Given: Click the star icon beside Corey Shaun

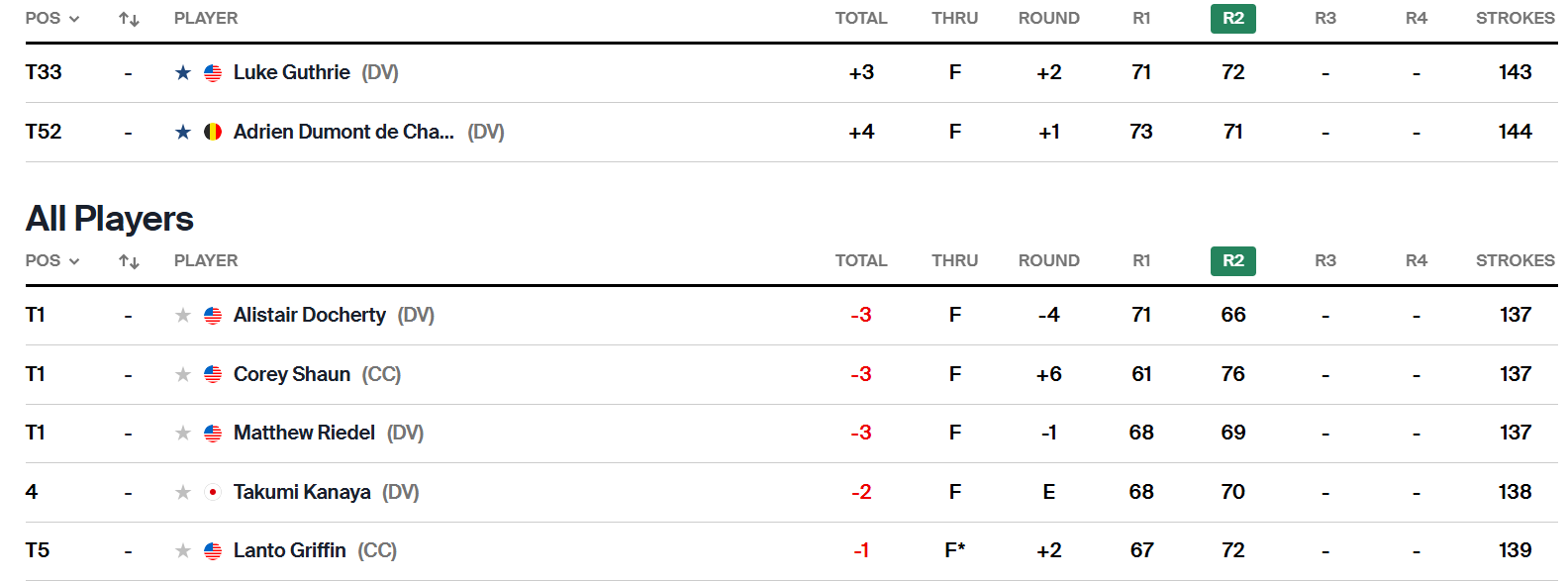Looking at the screenshot, I should (183, 374).
